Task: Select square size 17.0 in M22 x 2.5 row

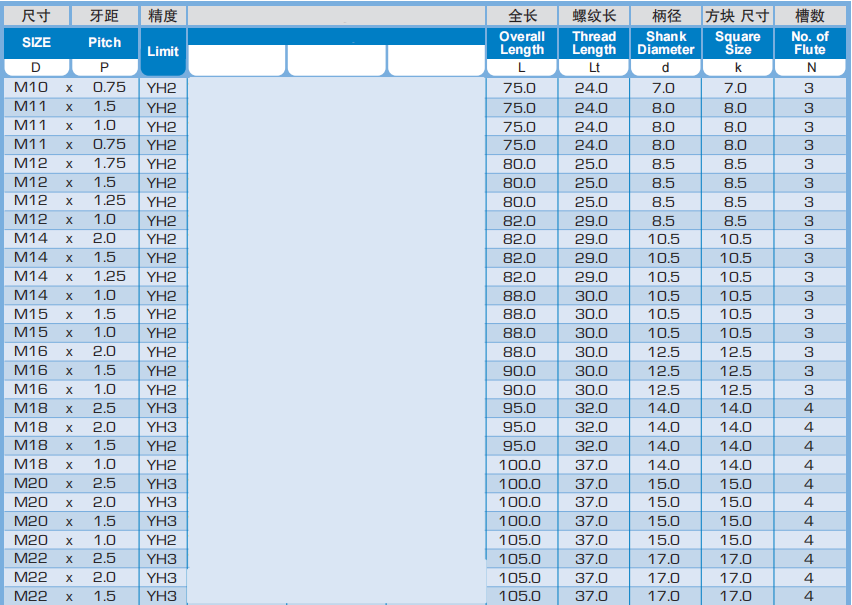Action: (x=735, y=559)
